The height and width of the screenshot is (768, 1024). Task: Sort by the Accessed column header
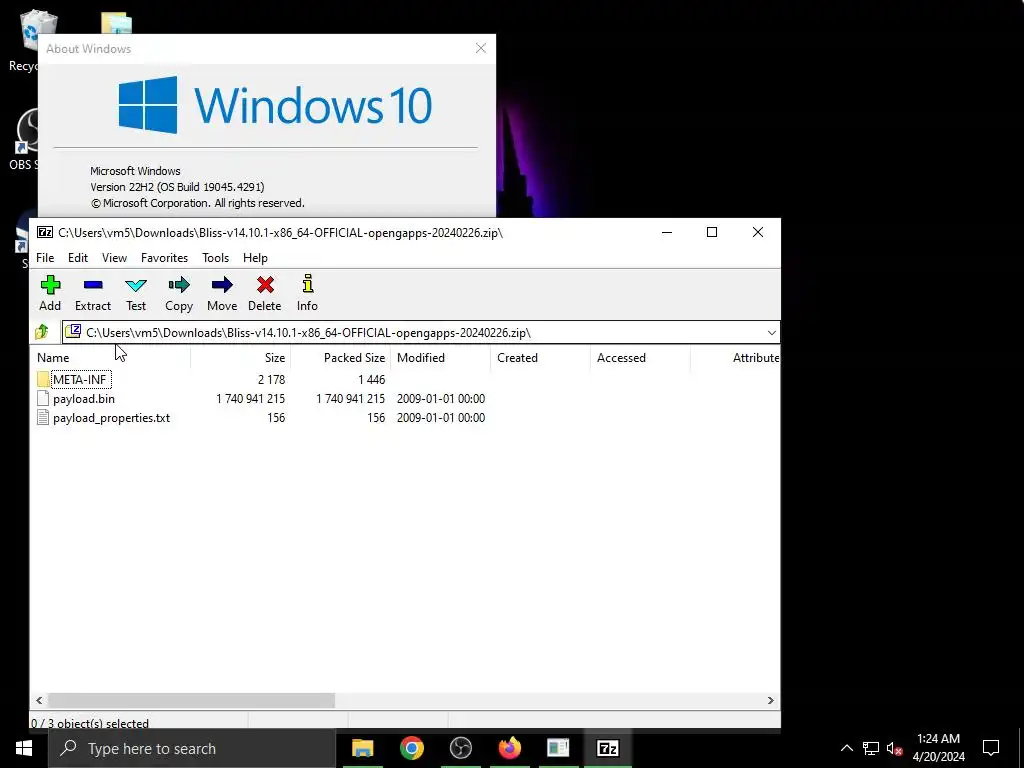641,358
